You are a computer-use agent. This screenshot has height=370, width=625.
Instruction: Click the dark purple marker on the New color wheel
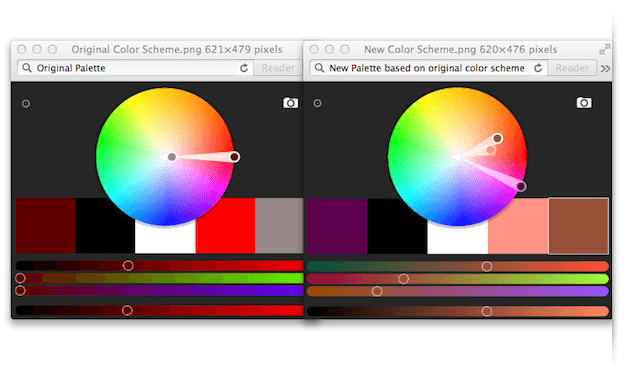pos(521,186)
